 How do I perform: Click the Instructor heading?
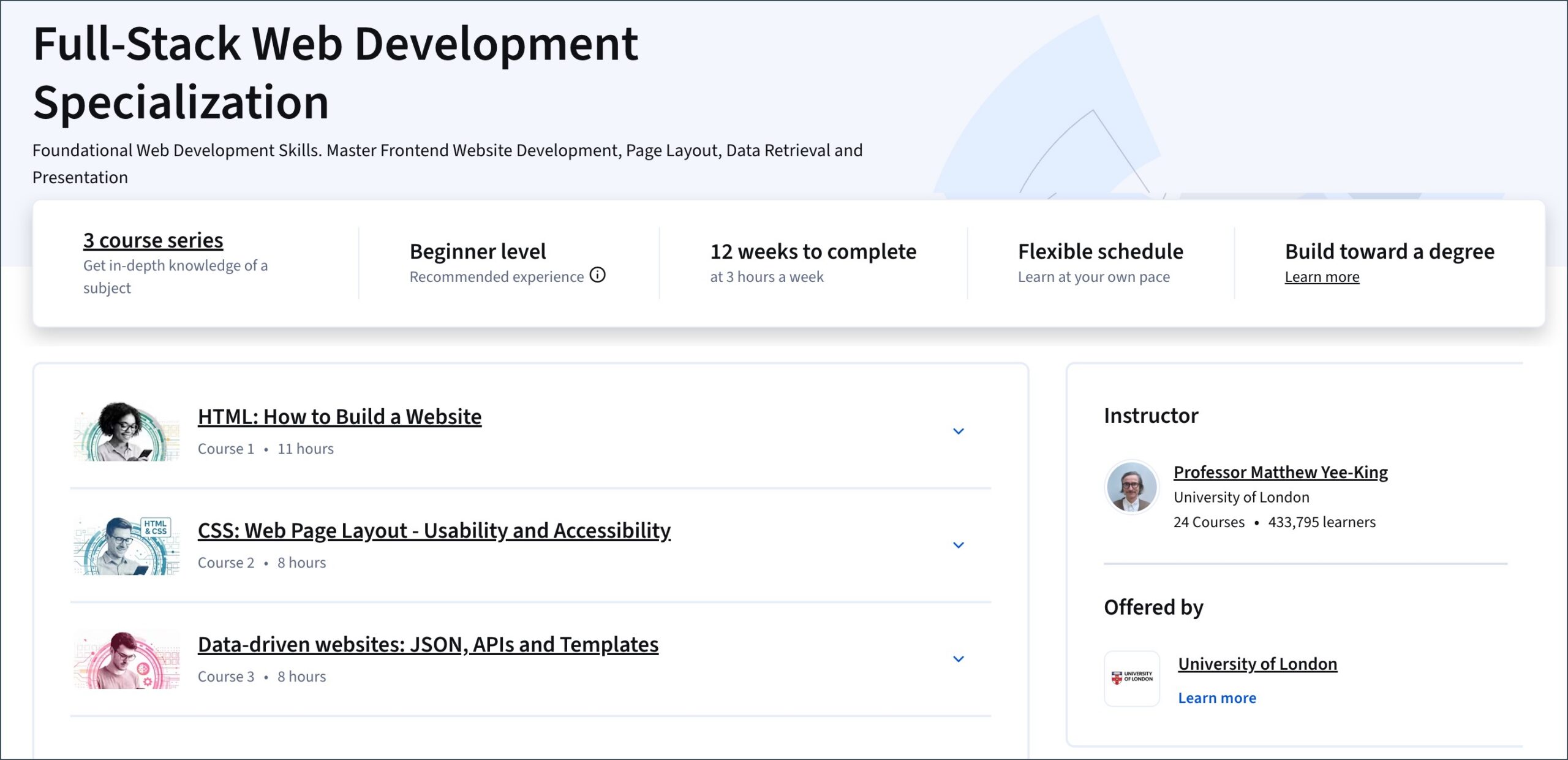coord(1151,416)
